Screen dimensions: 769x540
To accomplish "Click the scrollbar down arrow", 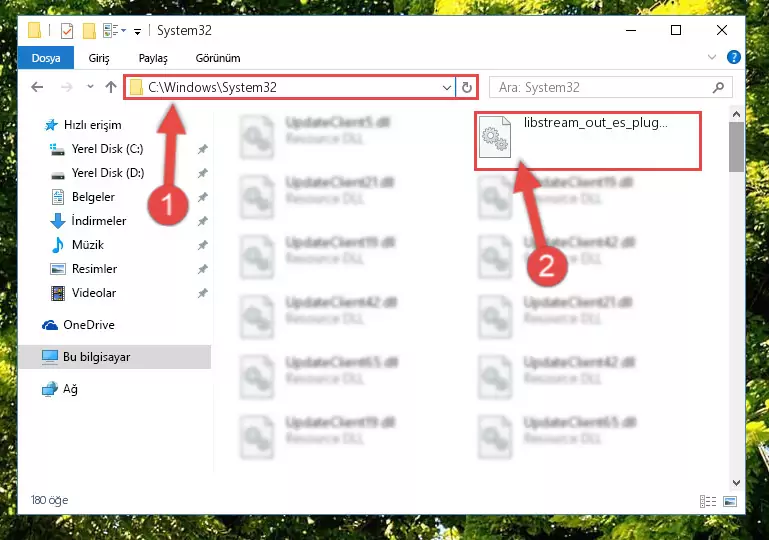I will (x=736, y=483).
